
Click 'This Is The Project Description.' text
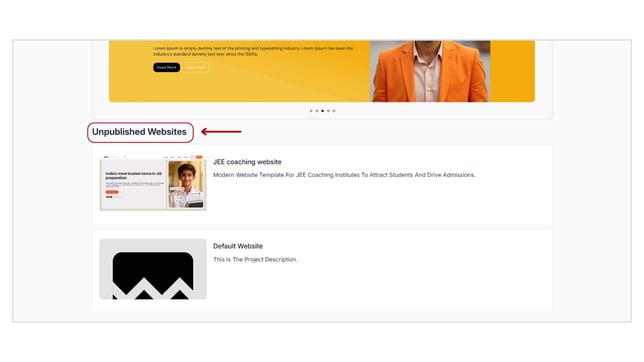point(255,259)
